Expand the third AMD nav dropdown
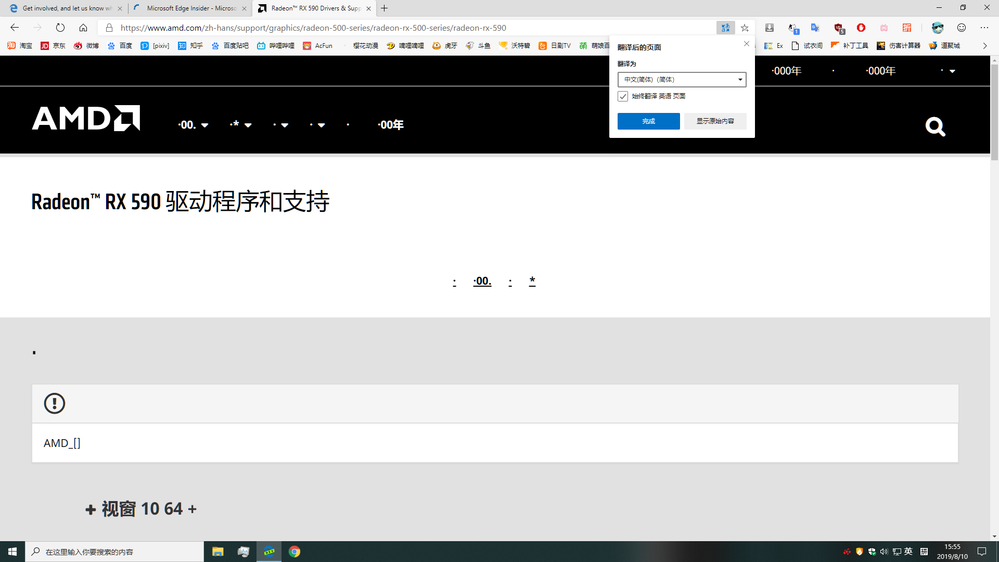Image resolution: width=999 pixels, height=562 pixels. pyautogui.click(x=280, y=125)
